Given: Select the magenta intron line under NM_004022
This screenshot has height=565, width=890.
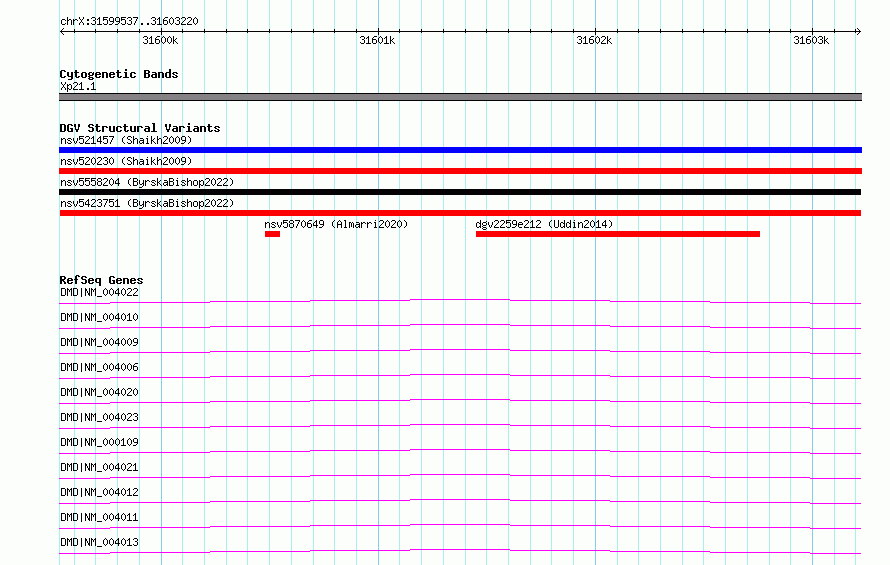Looking at the screenshot, I should click(460, 301).
